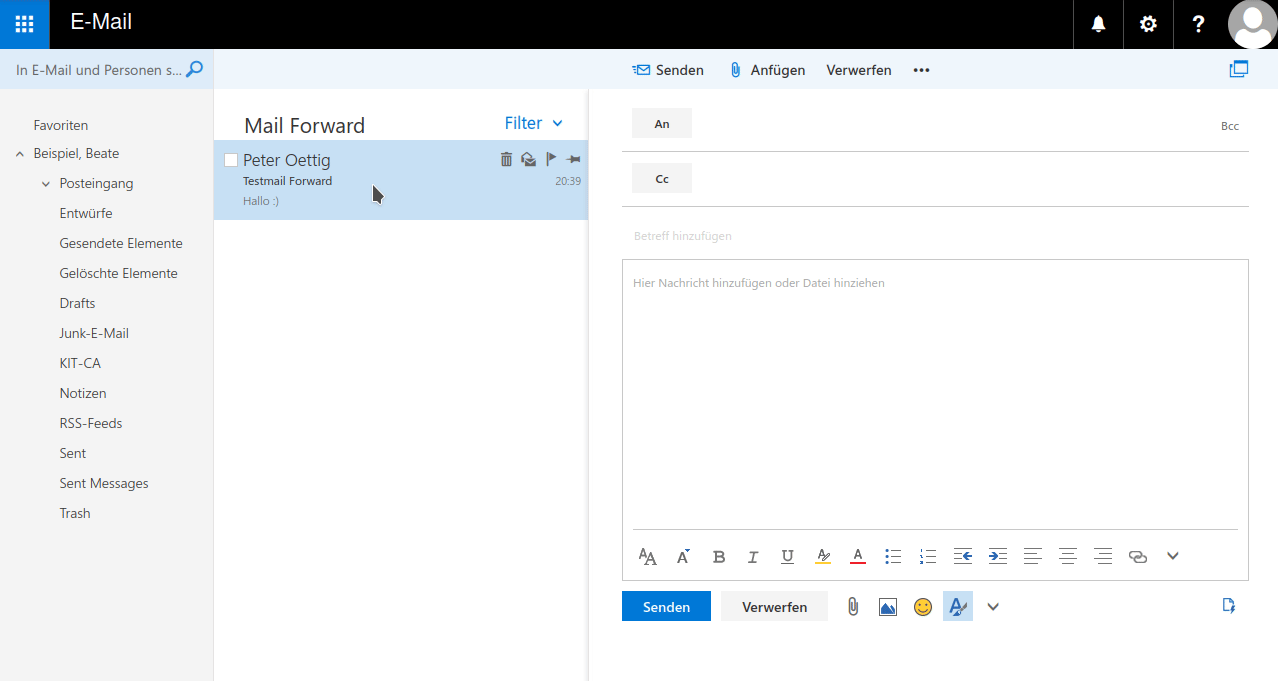Open Gesendete Elemente folder
The width and height of the screenshot is (1278, 681).
(x=121, y=243)
